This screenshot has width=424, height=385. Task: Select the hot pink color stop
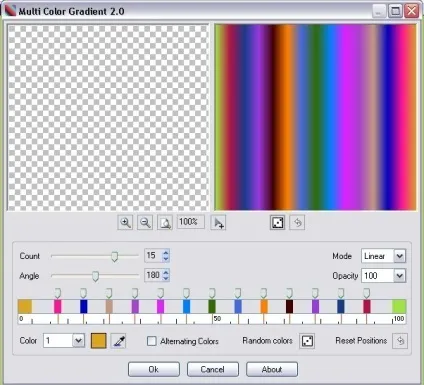click(x=58, y=306)
